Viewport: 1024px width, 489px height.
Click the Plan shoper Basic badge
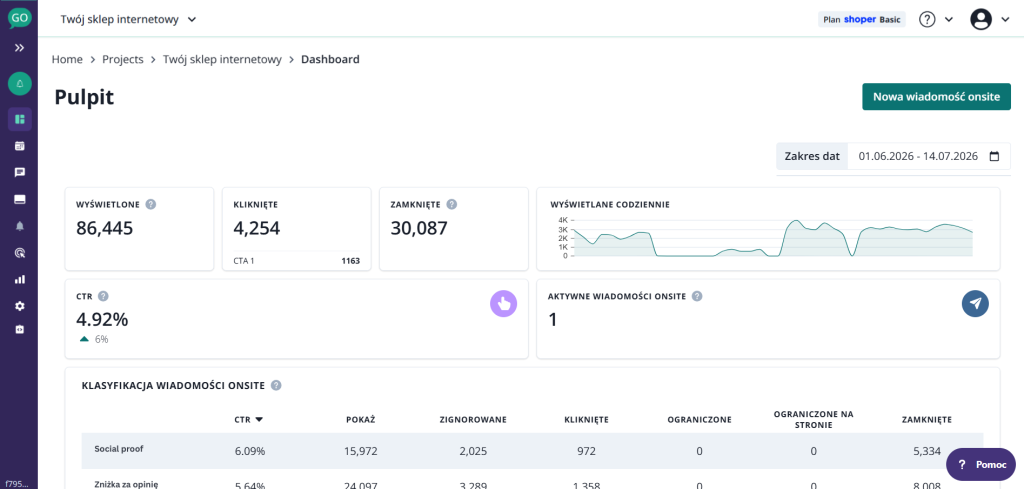tap(861, 20)
